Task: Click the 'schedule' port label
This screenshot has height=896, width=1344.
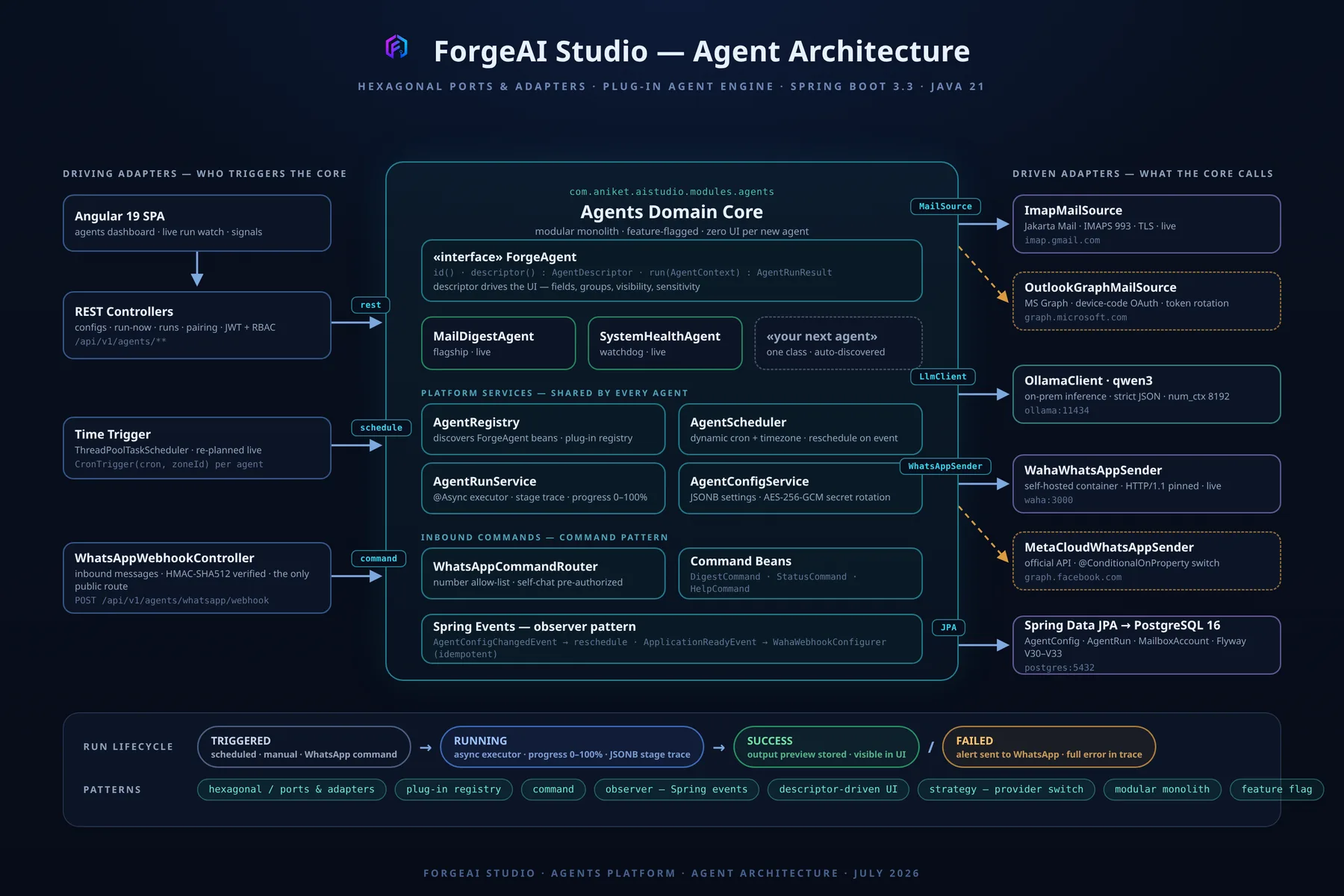Action: (382, 428)
